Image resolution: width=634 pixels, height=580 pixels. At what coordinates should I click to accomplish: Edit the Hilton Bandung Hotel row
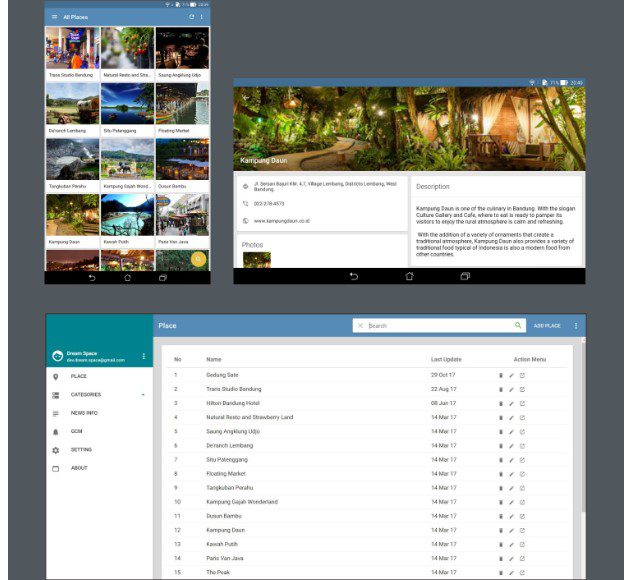511,404
